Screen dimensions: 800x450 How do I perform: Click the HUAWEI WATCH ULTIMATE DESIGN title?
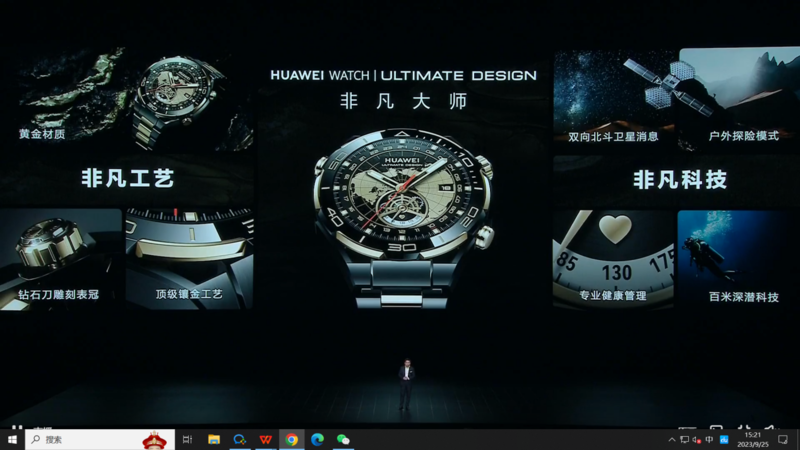[403, 76]
